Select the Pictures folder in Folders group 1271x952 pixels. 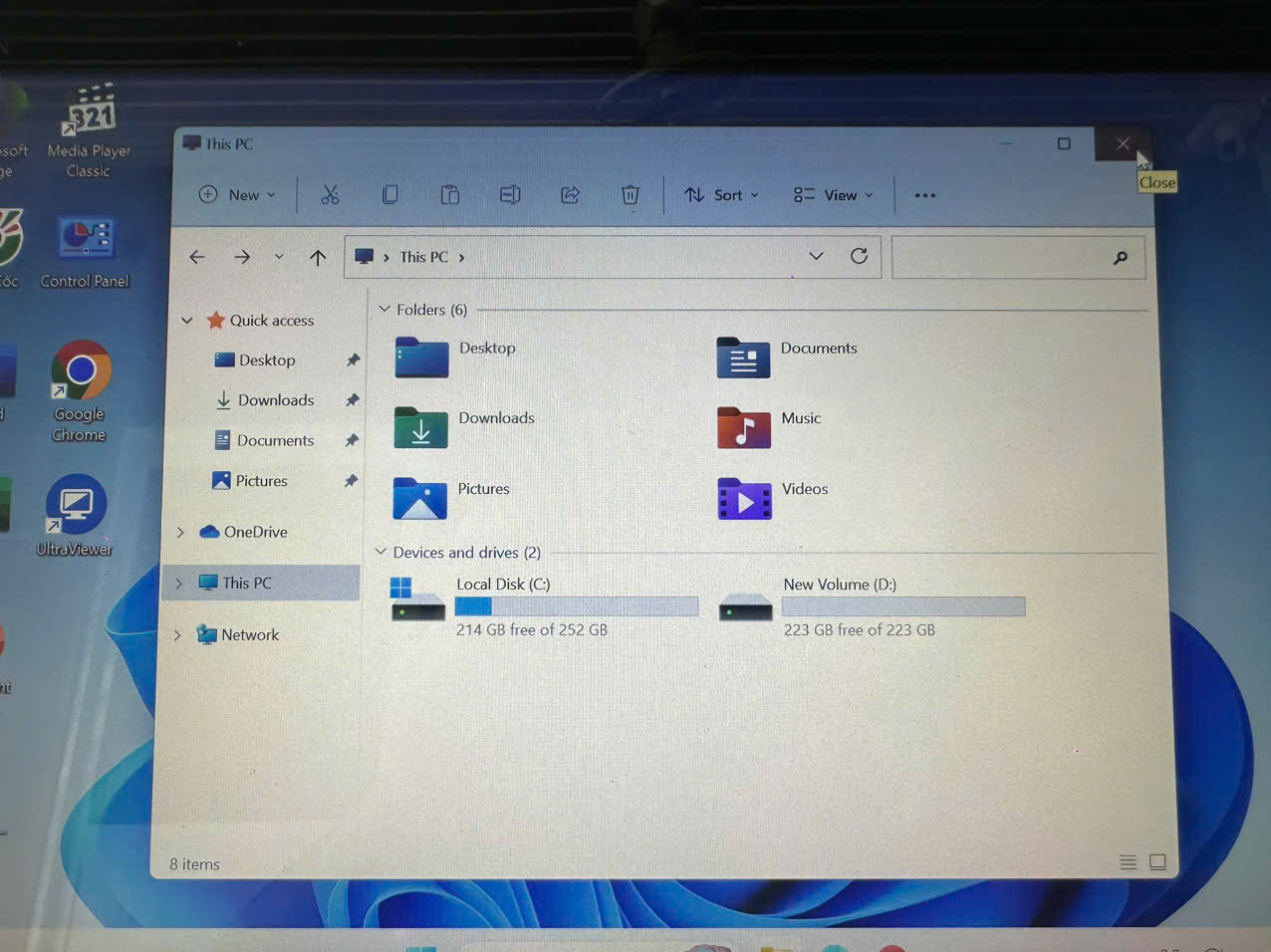[x=451, y=498]
